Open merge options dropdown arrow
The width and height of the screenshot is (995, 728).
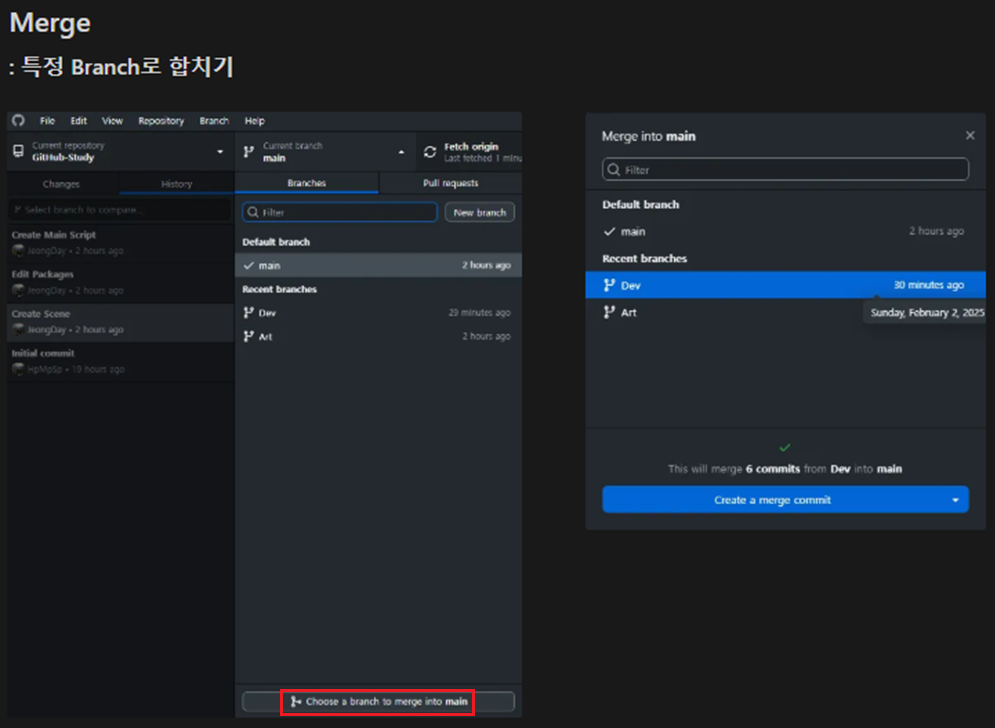tap(956, 500)
